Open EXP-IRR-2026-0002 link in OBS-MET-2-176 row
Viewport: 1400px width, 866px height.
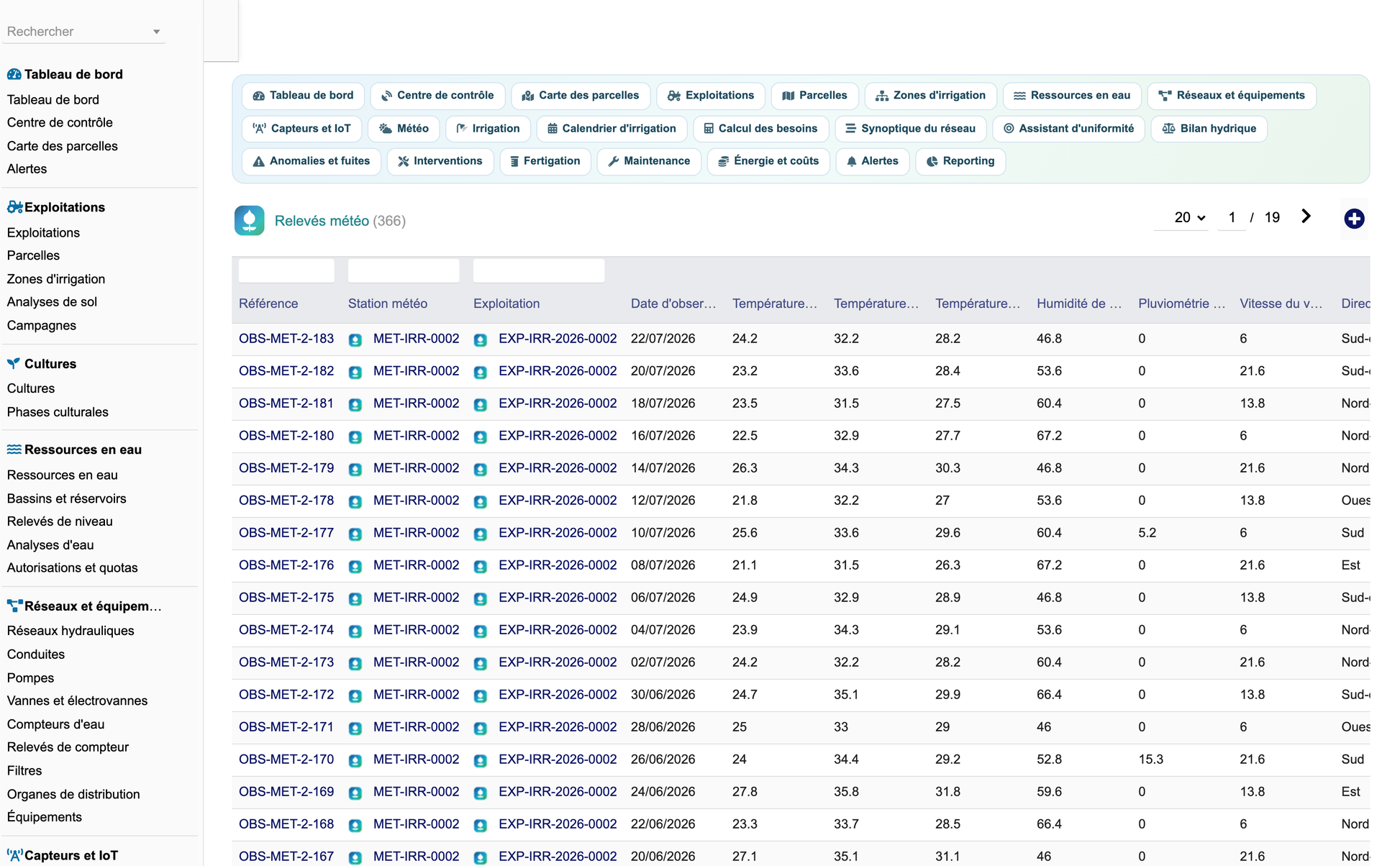(558, 565)
